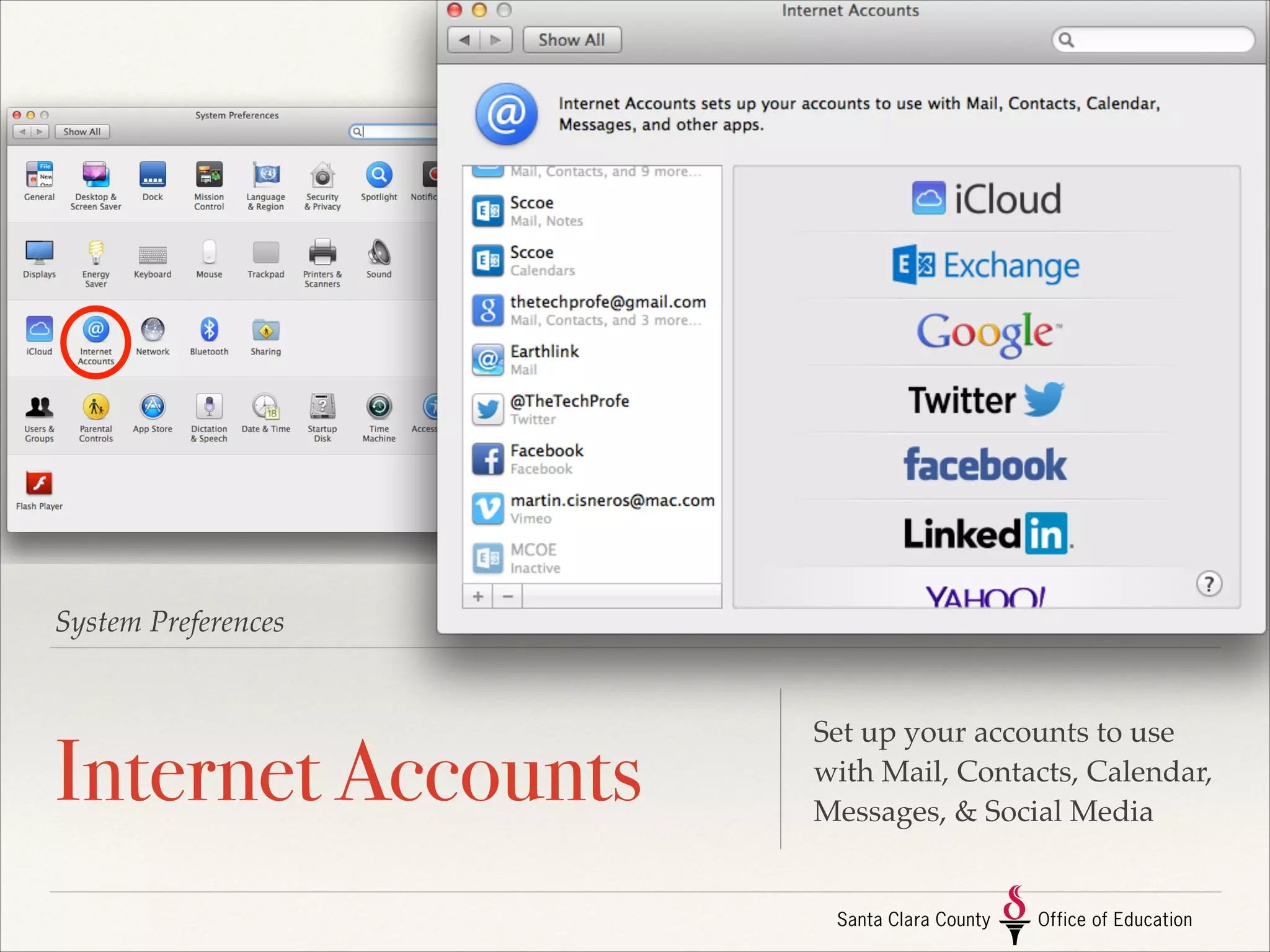Select thetechprofe@gmail.com account
The height and width of the screenshot is (952, 1270).
pyautogui.click(x=592, y=311)
